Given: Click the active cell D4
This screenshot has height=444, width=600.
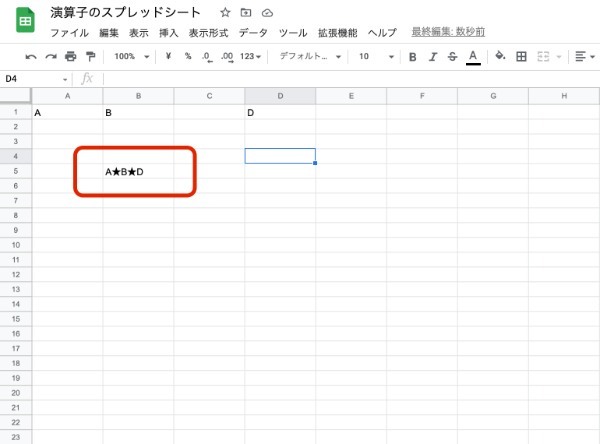Looking at the screenshot, I should point(280,156).
